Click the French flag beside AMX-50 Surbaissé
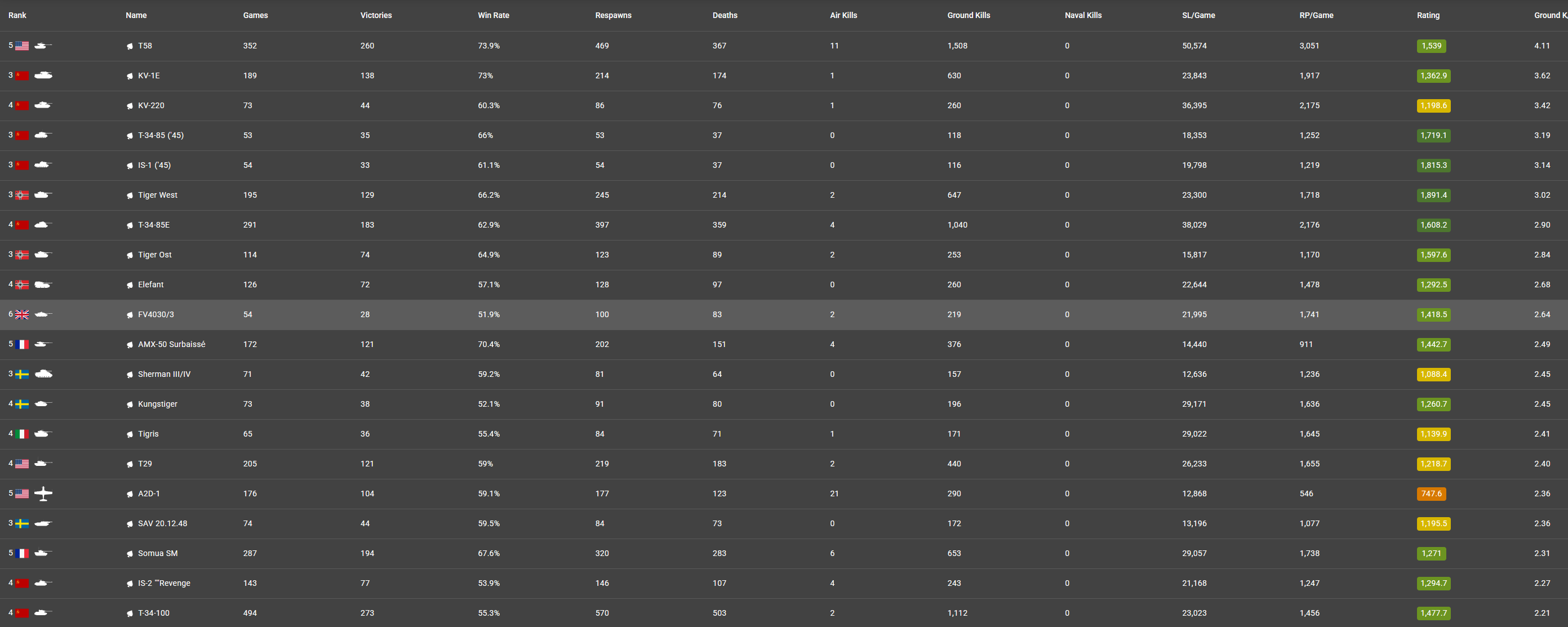1568x627 pixels. [x=22, y=345]
